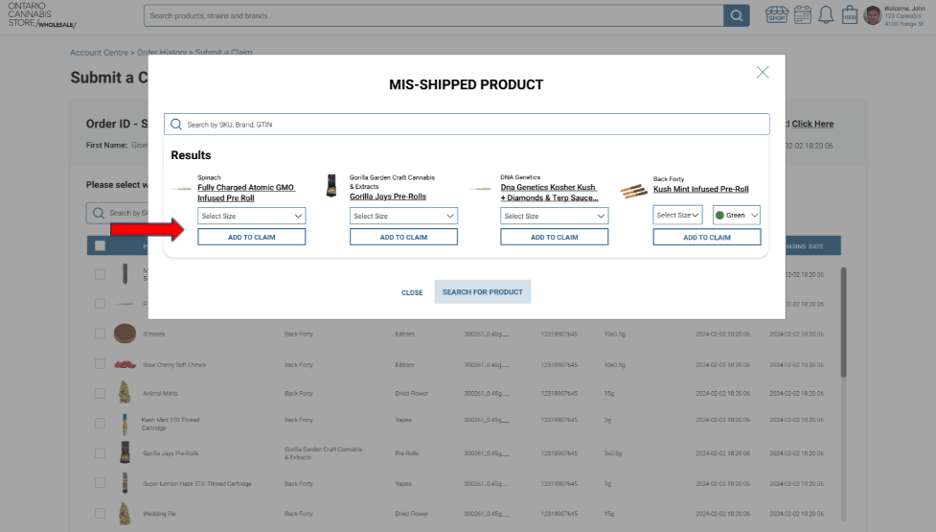This screenshot has height=532, width=936.
Task: Open the calendar icon in header
Action: click(x=803, y=15)
